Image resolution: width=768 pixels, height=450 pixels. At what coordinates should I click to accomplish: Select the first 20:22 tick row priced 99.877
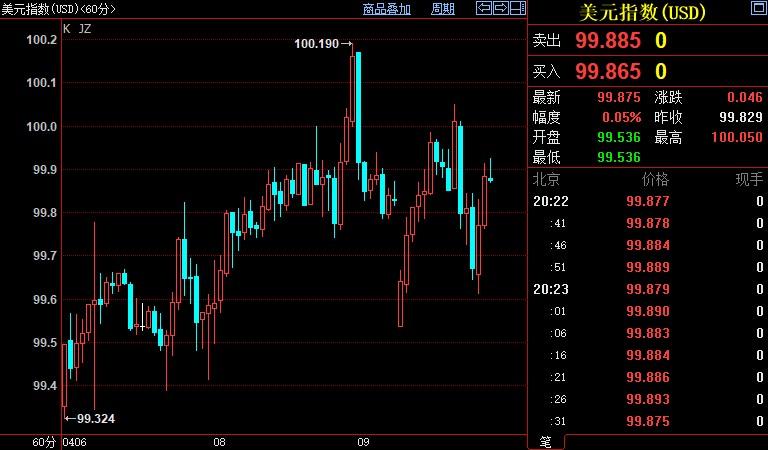647,201
